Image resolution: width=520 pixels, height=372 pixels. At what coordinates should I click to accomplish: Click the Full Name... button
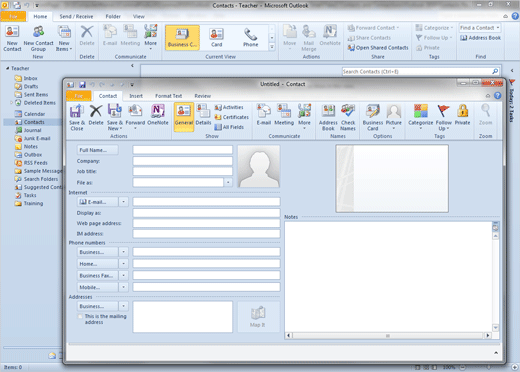pos(98,150)
